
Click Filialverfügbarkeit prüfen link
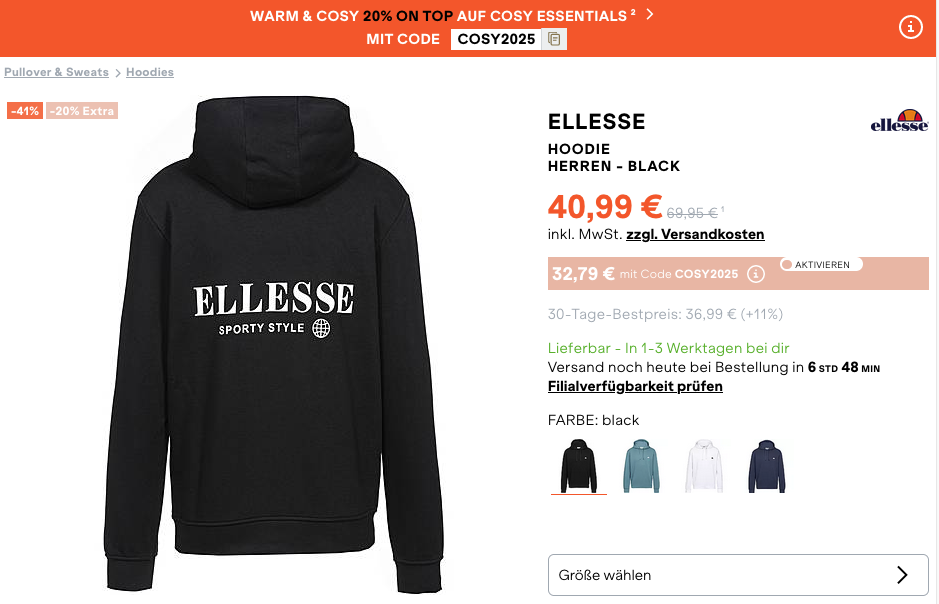tap(635, 386)
